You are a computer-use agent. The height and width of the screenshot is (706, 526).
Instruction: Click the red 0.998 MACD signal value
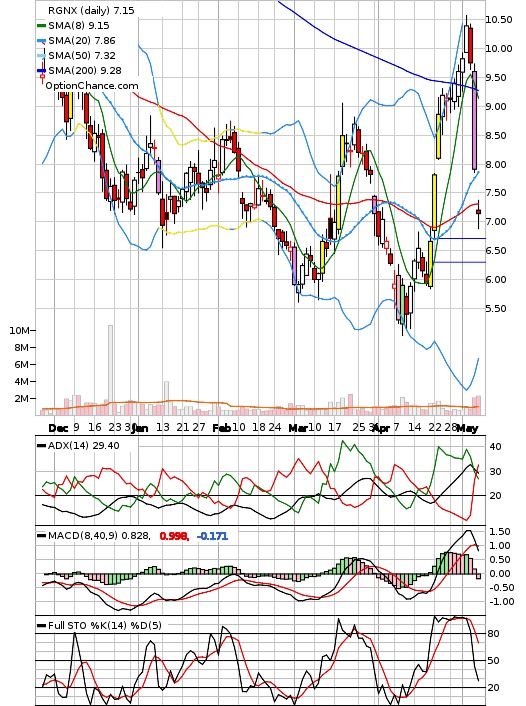174,536
